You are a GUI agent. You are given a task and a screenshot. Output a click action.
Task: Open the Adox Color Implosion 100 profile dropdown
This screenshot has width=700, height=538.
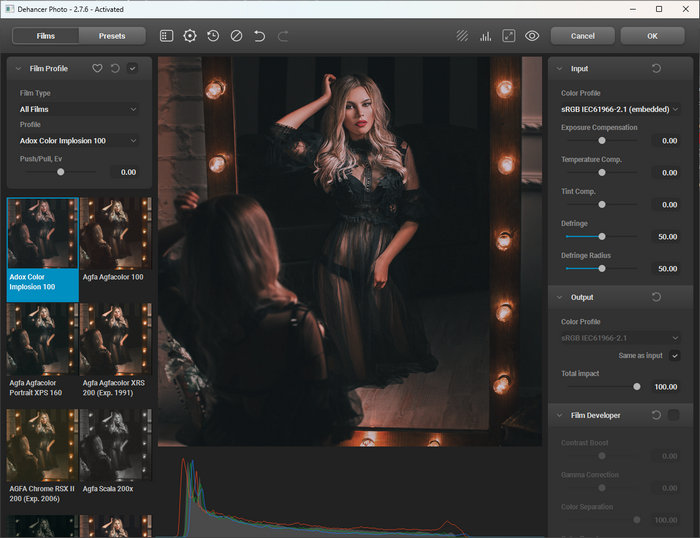(x=78, y=141)
